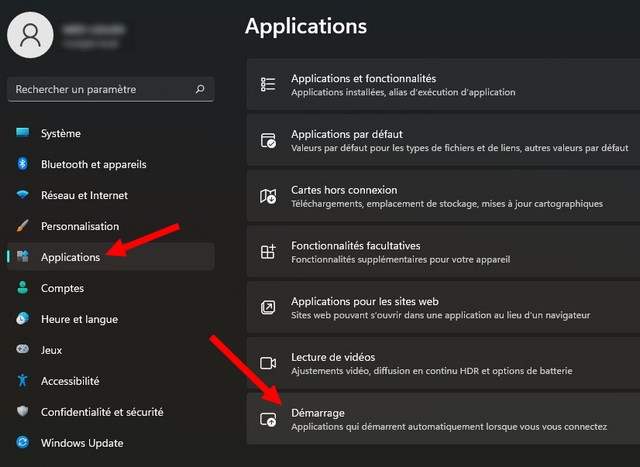This screenshot has height=467, width=640.
Task: Click the user profile avatar
Action: (x=30, y=35)
